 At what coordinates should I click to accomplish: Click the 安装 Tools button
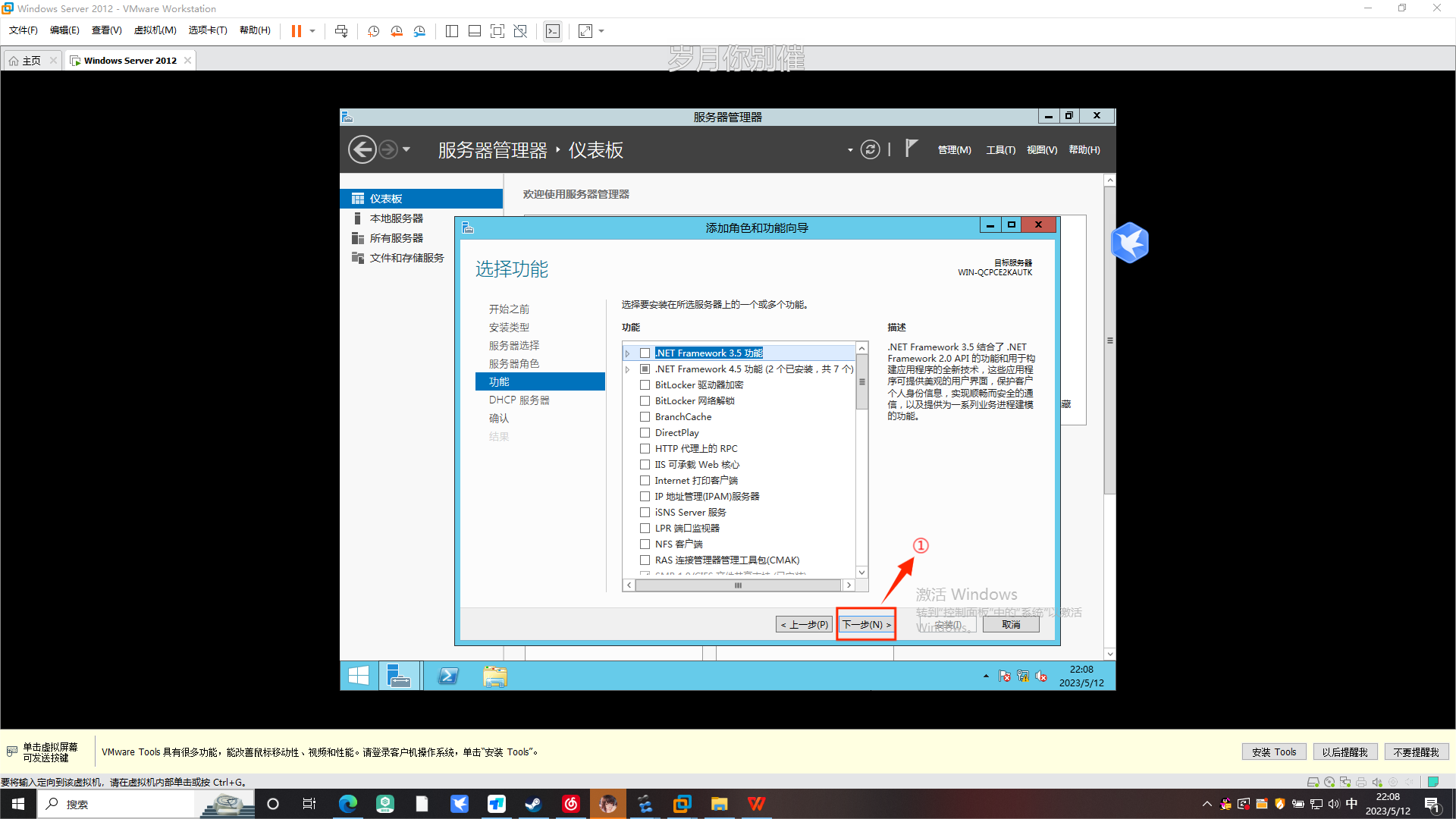pyautogui.click(x=1274, y=752)
